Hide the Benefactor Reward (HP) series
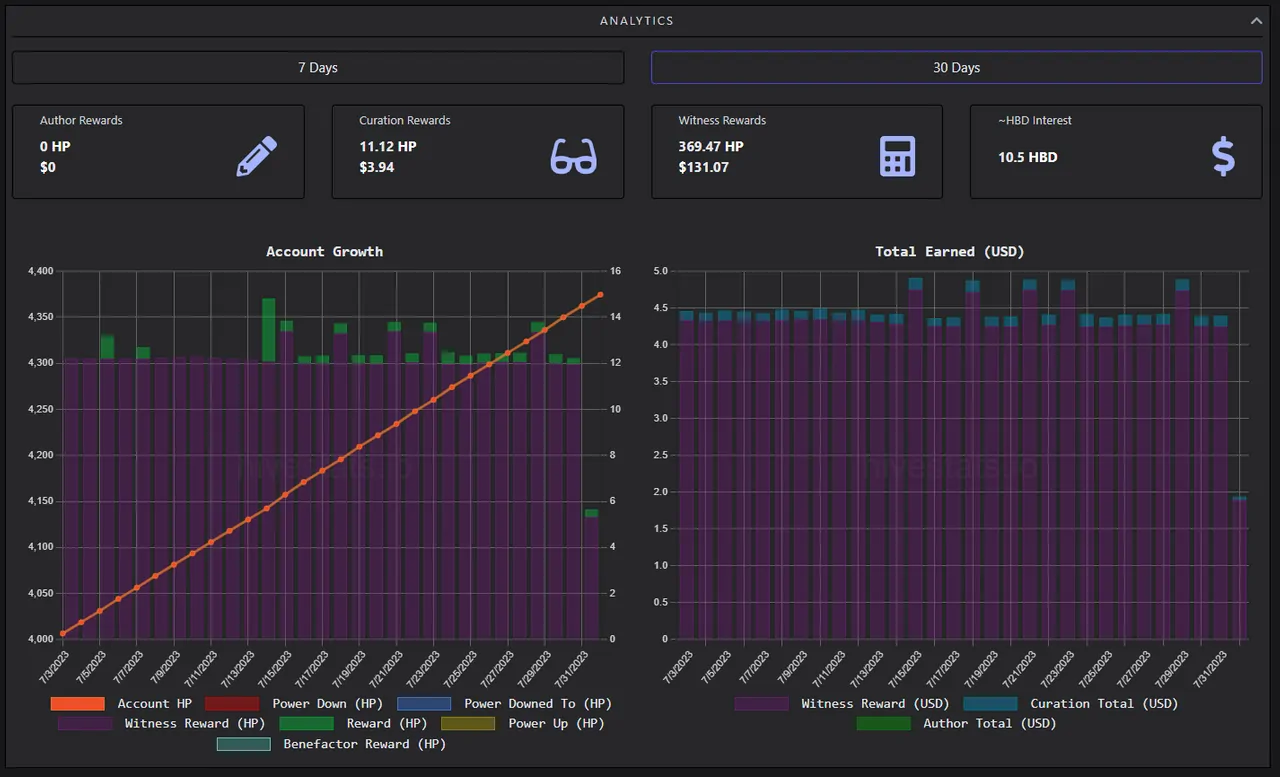The height and width of the screenshot is (777, 1280). pyautogui.click(x=331, y=744)
